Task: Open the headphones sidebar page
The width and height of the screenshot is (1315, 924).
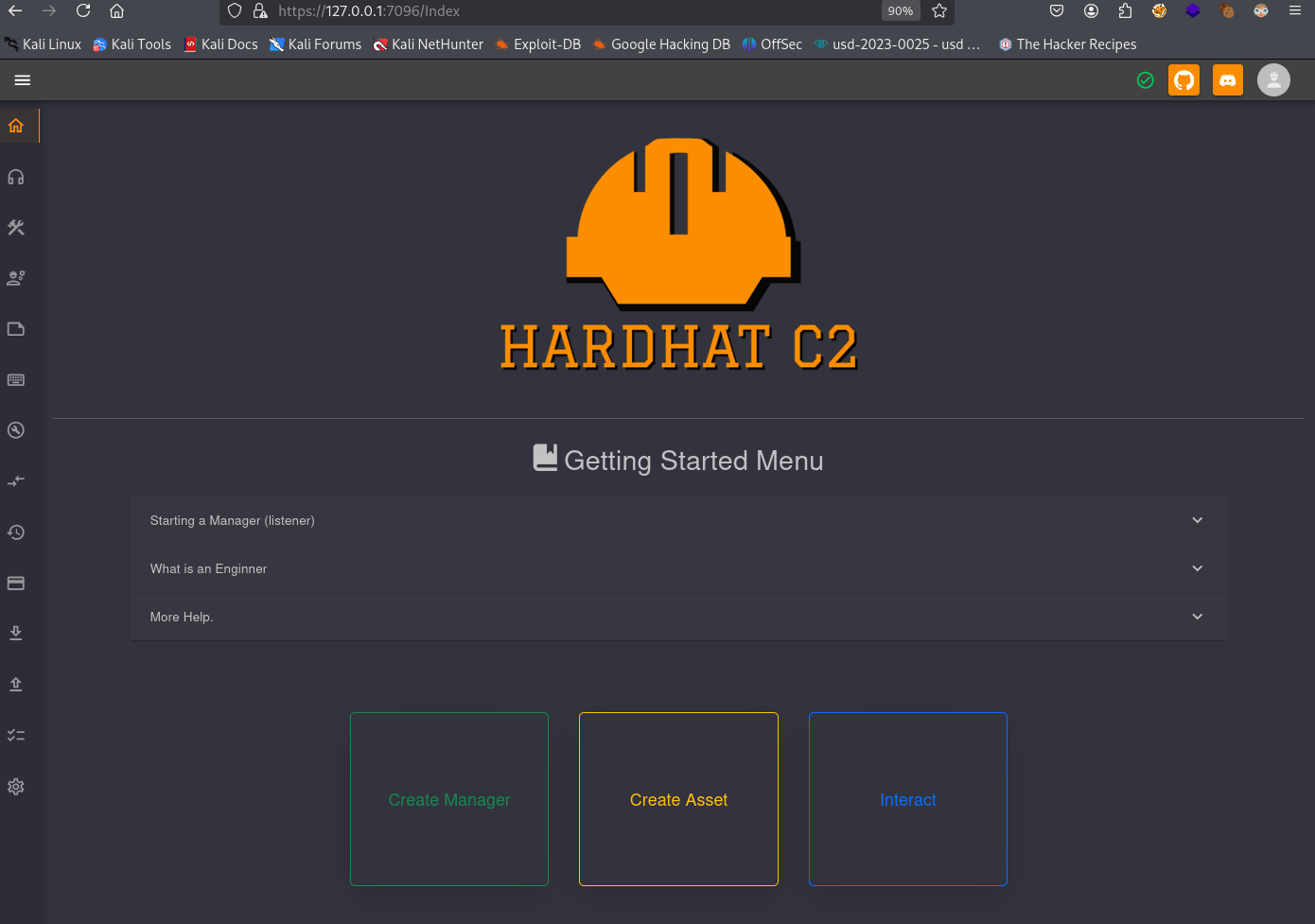Action: [16, 177]
